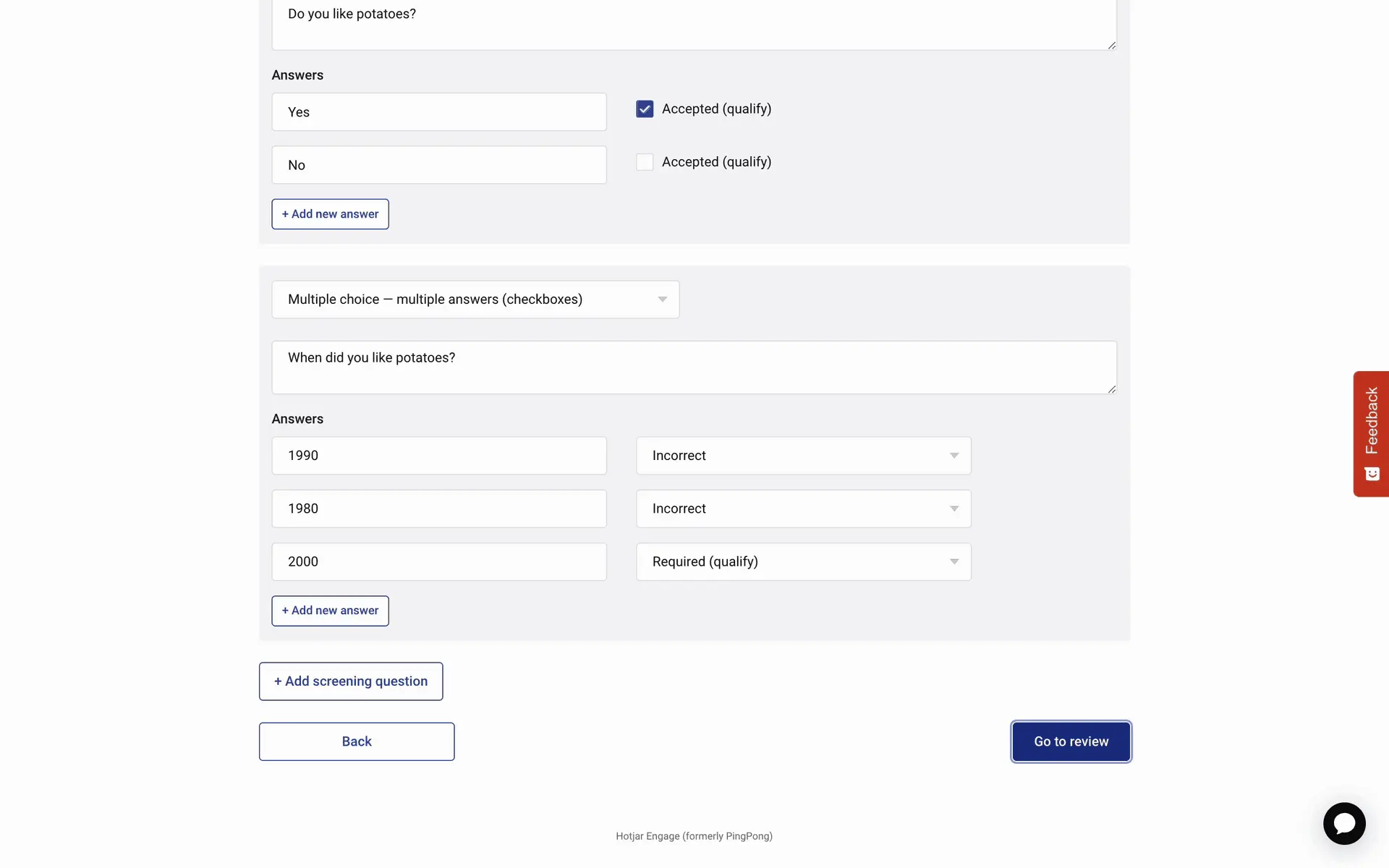
Task: Add new answer under the year options
Action: tap(330, 610)
